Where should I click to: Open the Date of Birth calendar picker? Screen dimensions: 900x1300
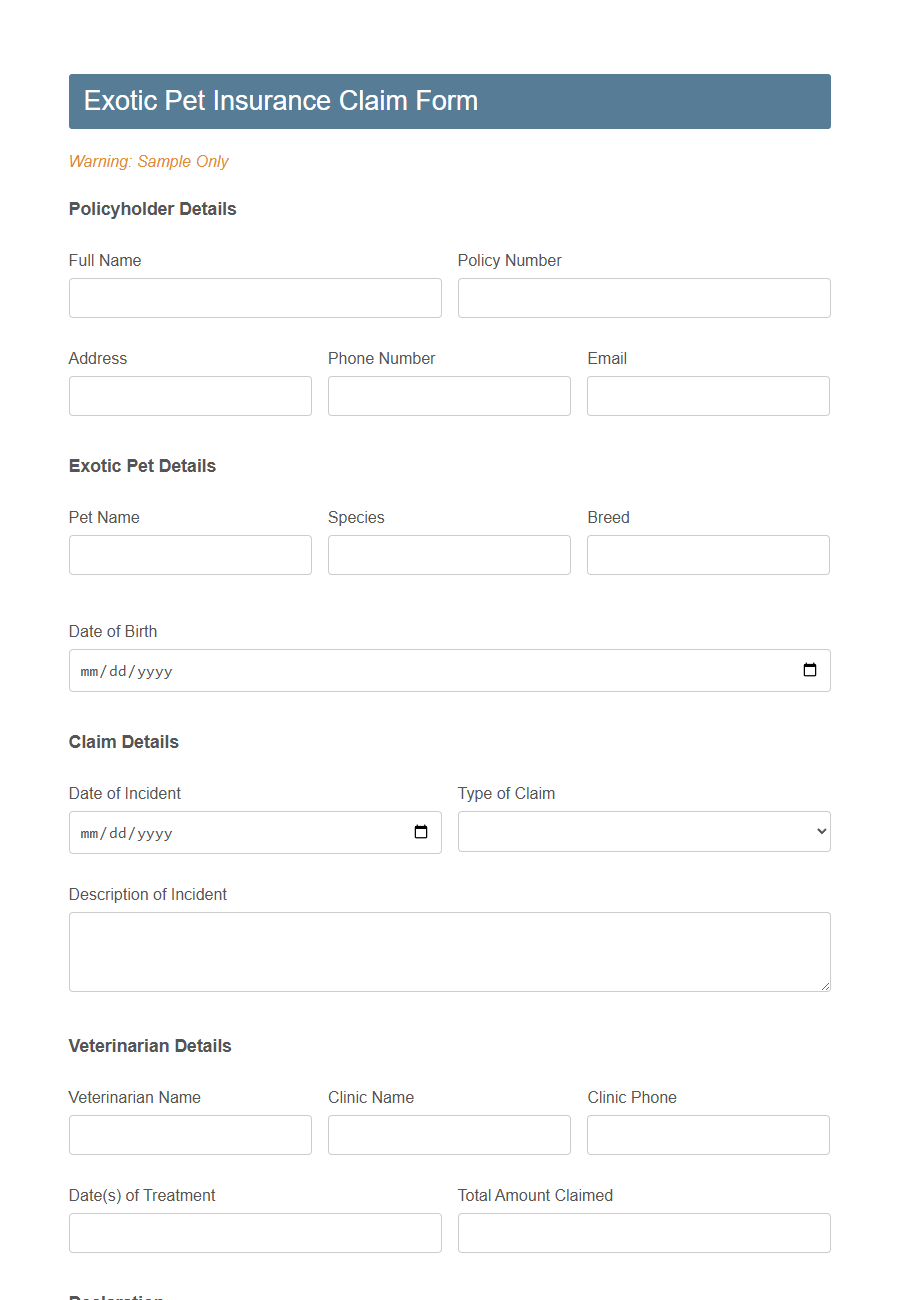[x=809, y=670]
